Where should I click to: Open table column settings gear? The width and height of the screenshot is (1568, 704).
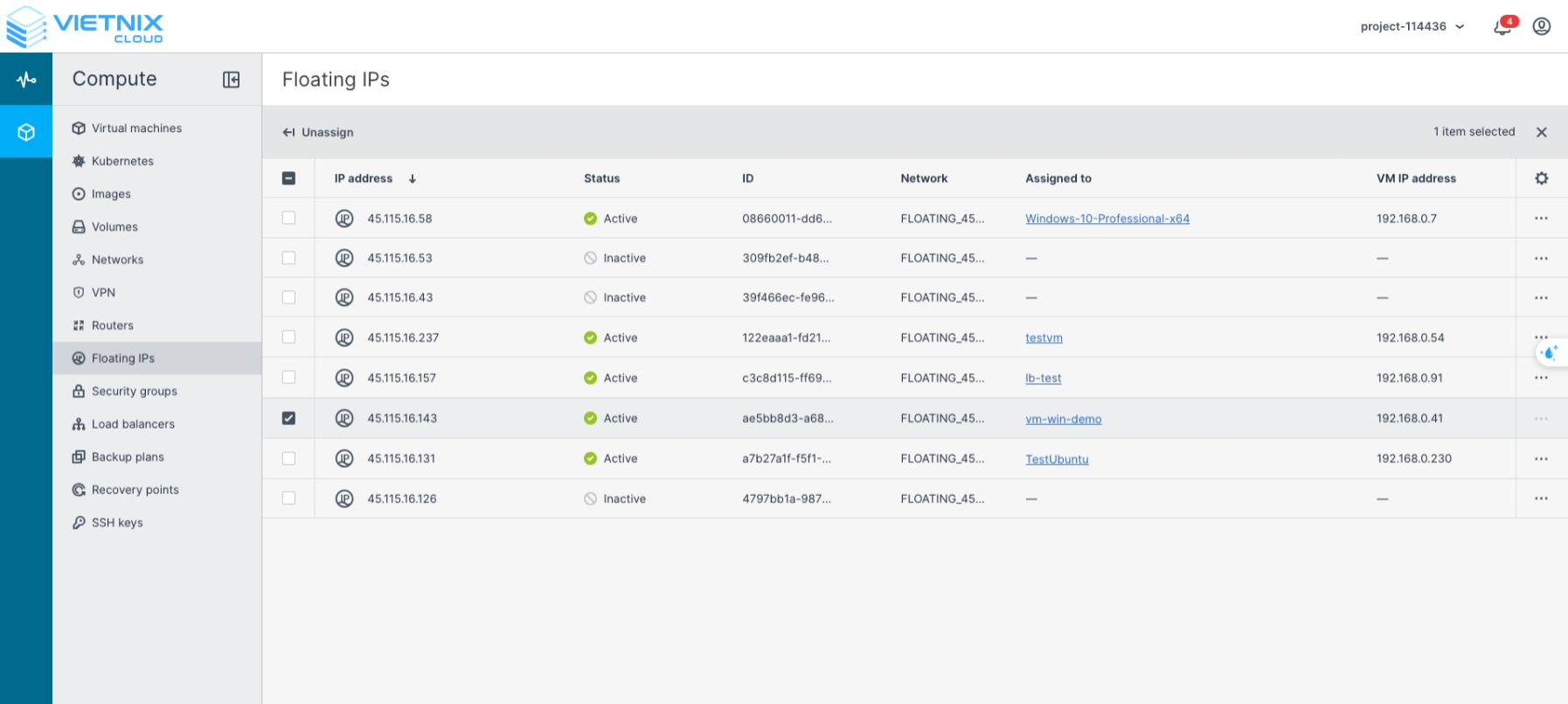tap(1541, 178)
